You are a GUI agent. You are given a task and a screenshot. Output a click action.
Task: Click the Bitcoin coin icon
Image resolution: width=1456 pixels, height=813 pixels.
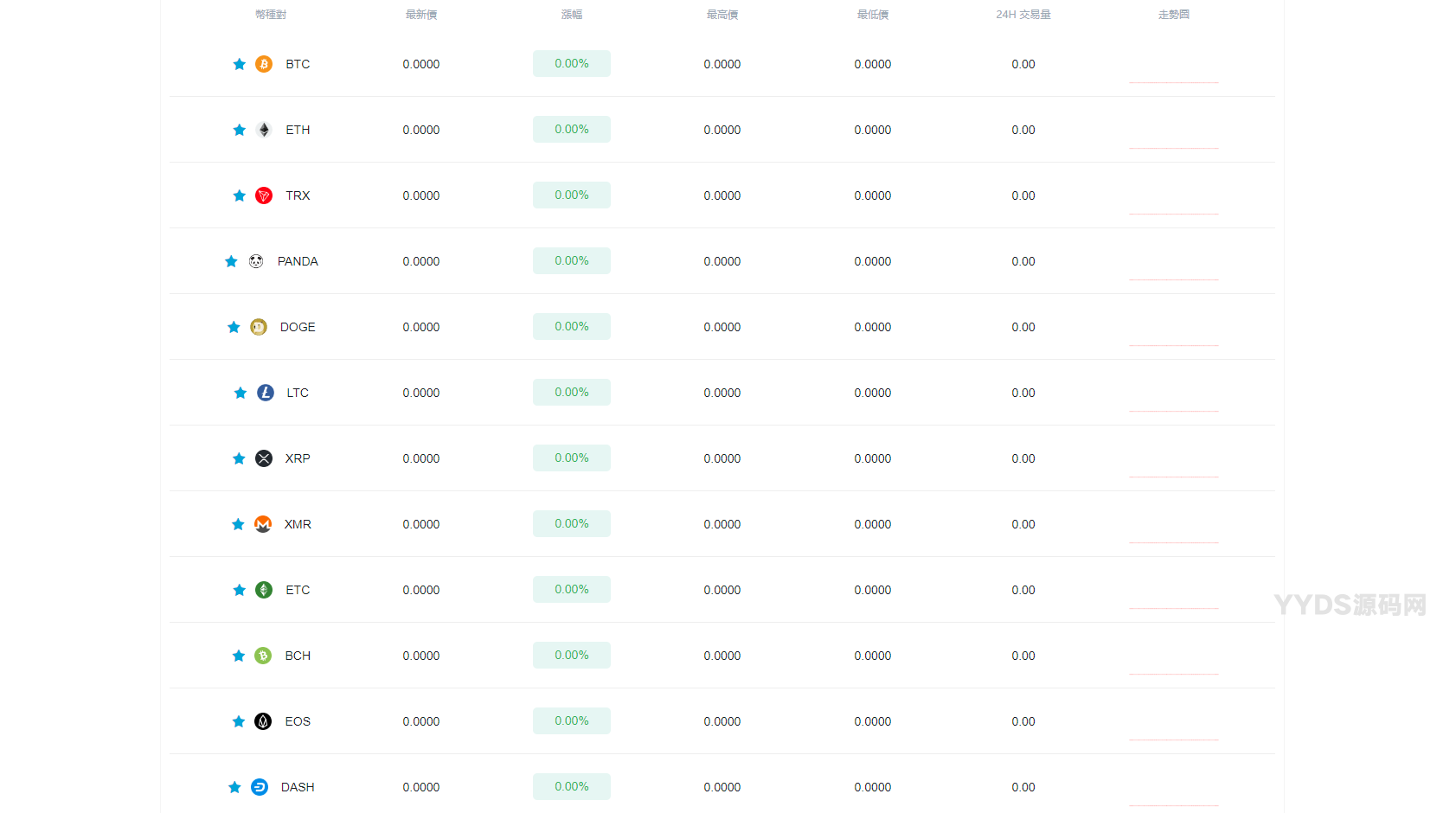[x=264, y=64]
